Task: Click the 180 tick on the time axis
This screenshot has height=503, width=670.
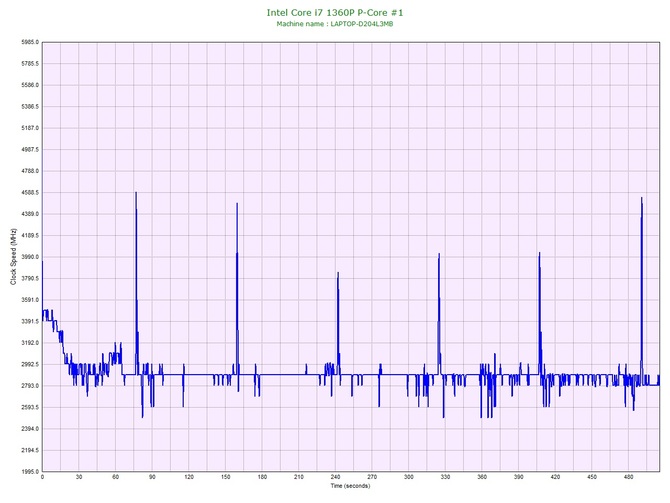Action: [262, 477]
